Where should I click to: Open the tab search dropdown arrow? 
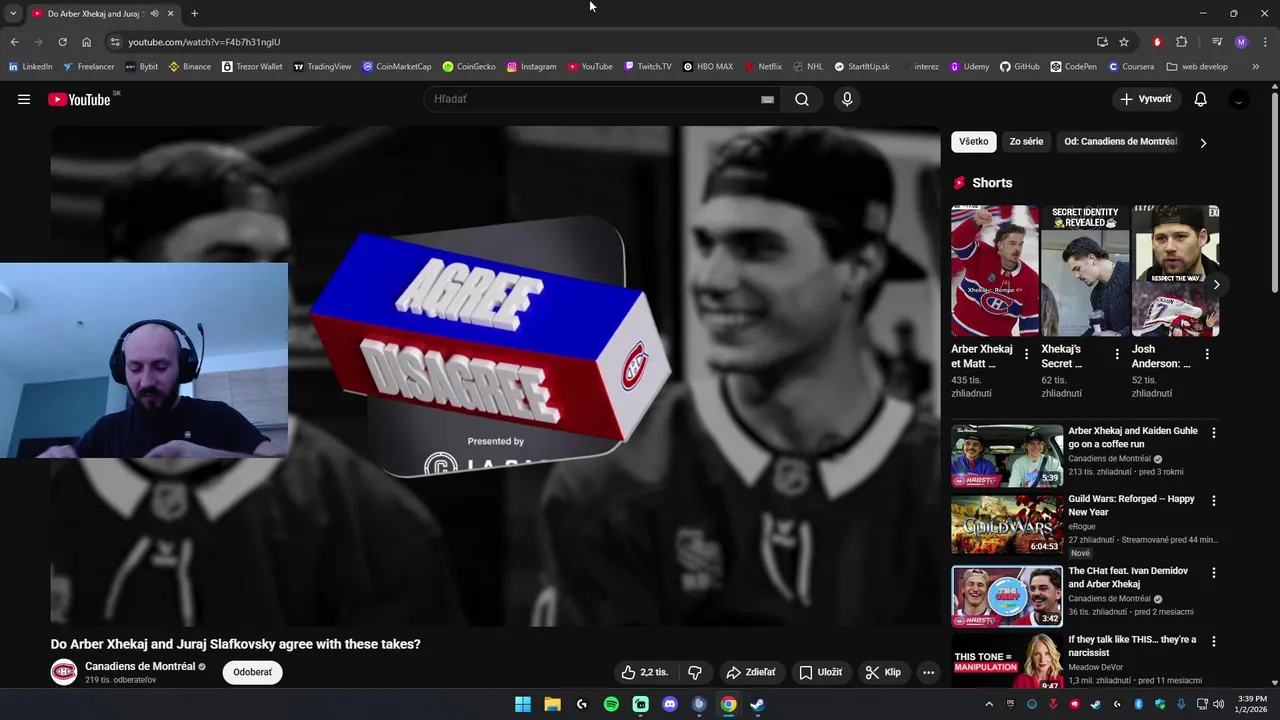pos(13,14)
